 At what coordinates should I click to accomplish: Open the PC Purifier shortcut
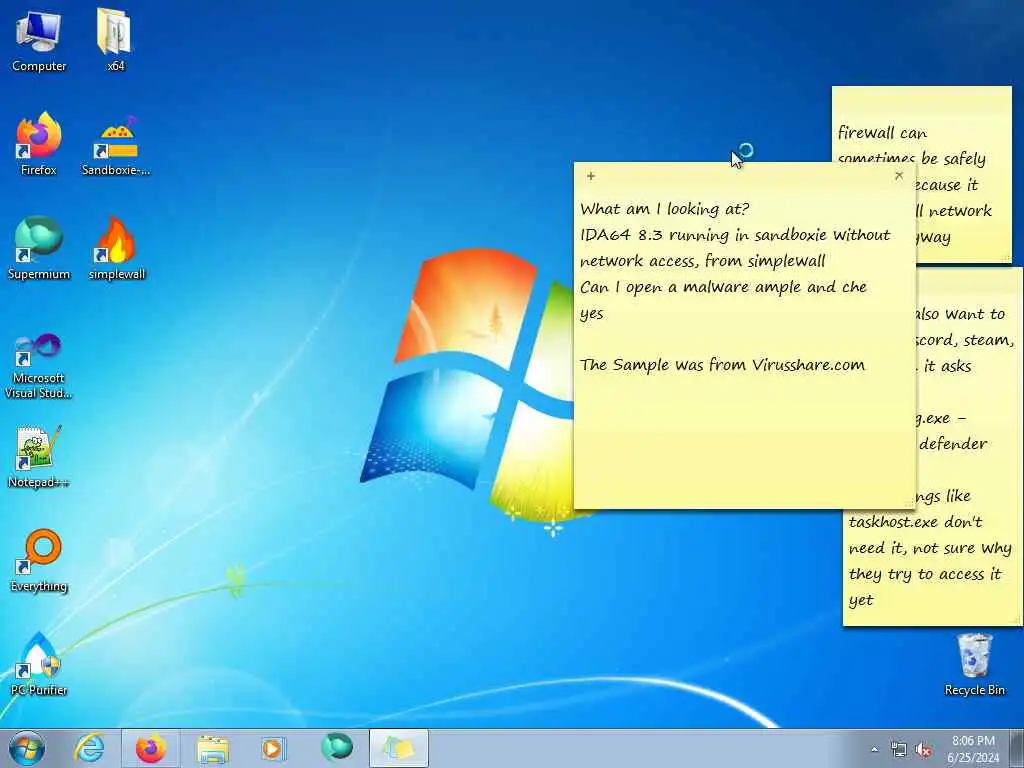(x=39, y=664)
